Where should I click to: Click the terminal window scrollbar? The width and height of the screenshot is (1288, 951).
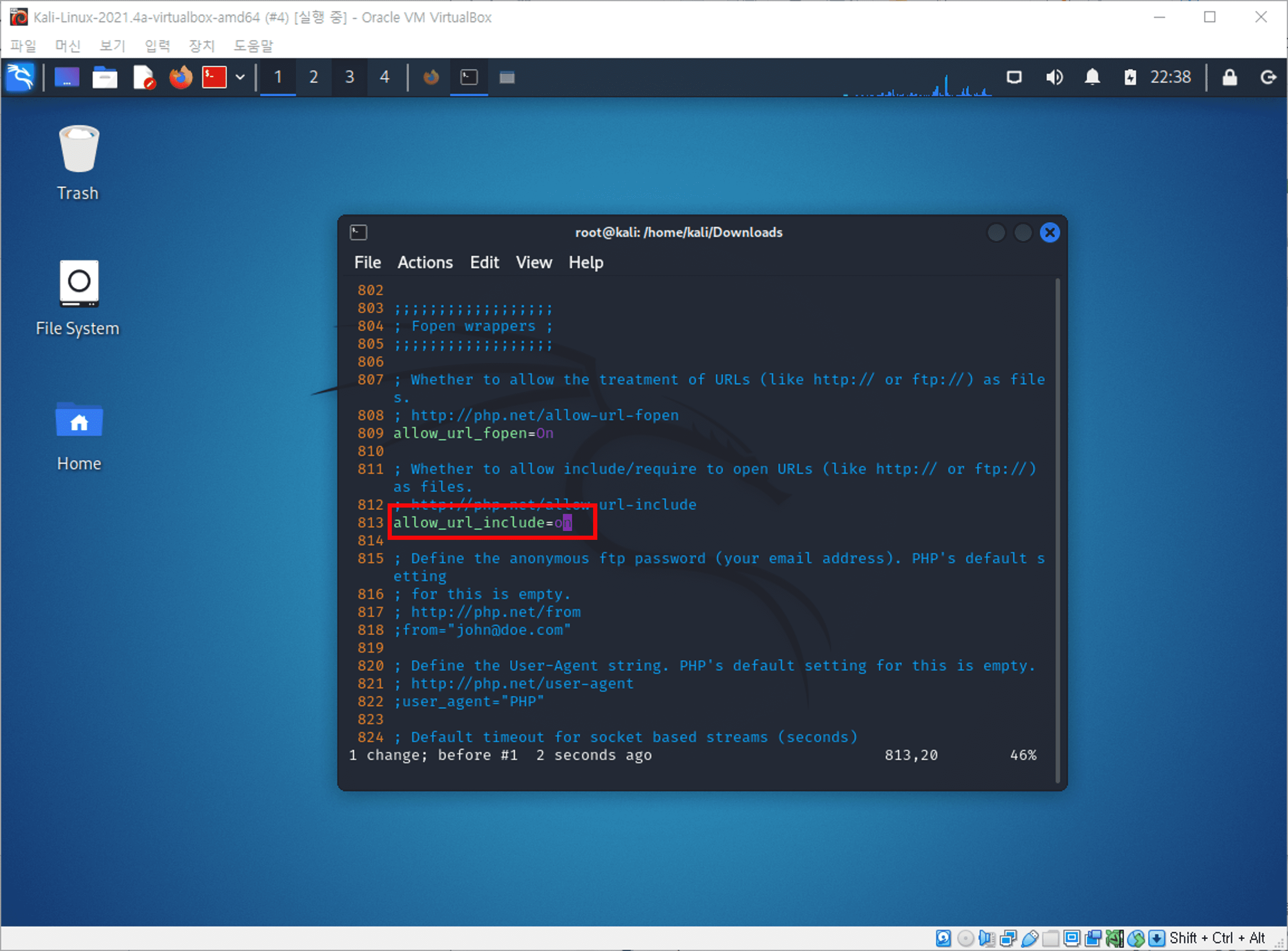(1059, 518)
